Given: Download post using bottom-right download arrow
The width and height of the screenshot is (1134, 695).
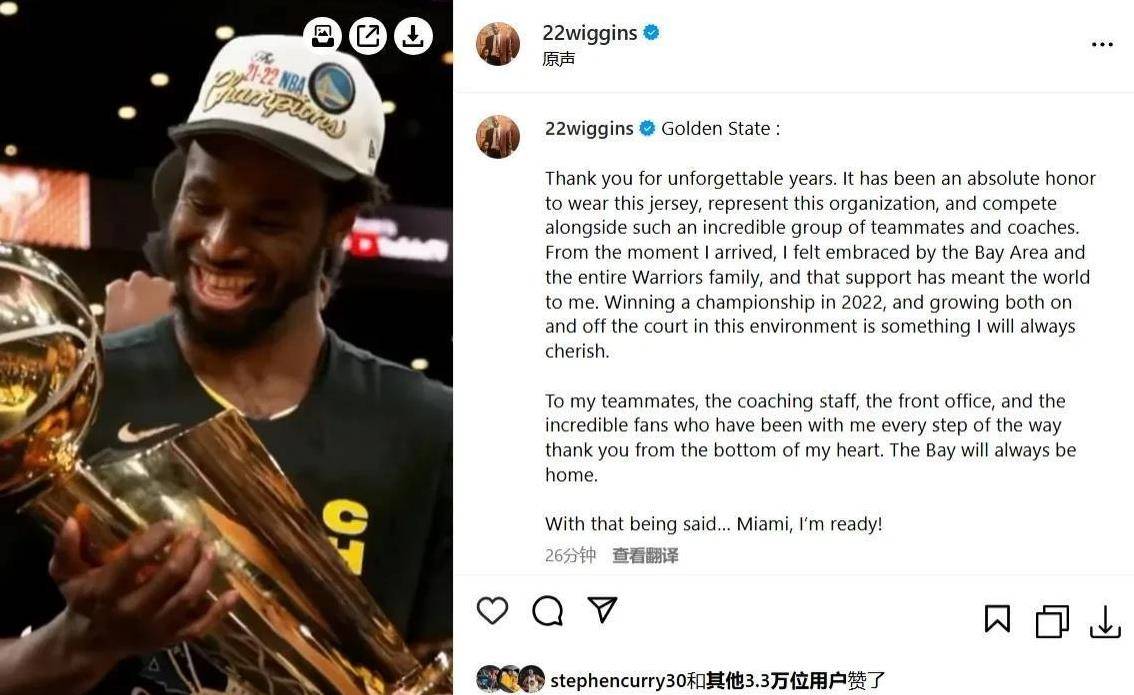Looking at the screenshot, I should [x=1105, y=622].
